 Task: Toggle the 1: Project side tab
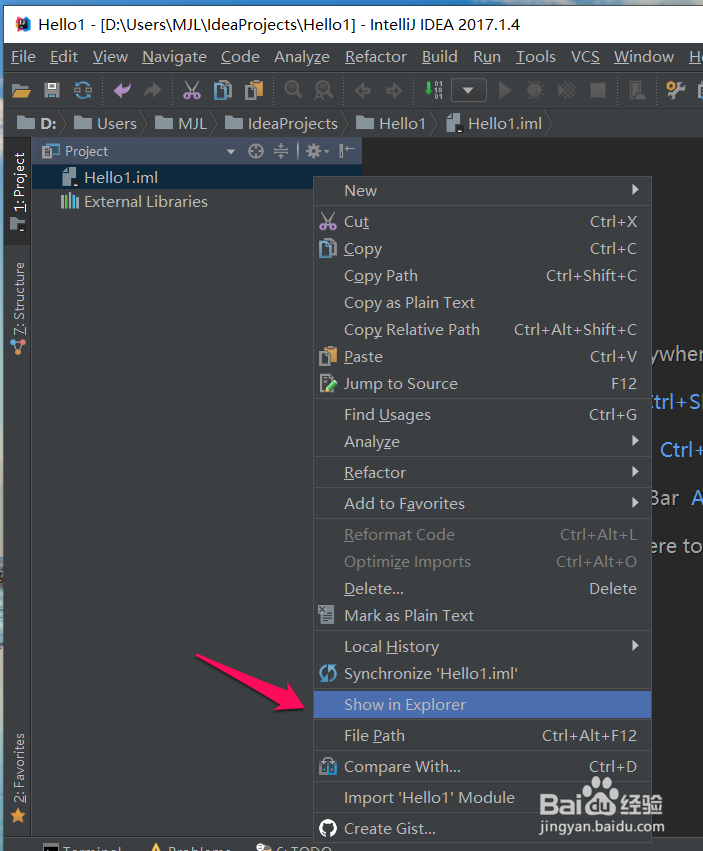pos(18,192)
